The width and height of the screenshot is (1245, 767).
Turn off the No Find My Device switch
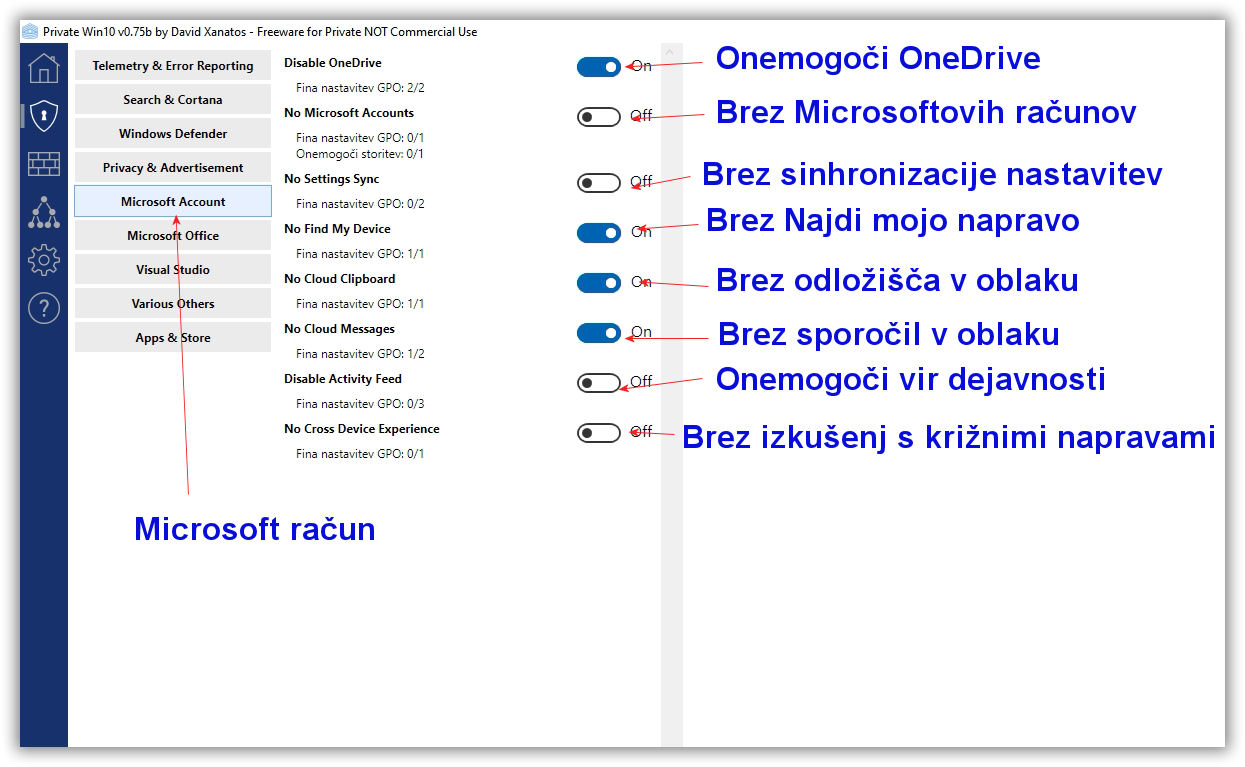click(599, 233)
